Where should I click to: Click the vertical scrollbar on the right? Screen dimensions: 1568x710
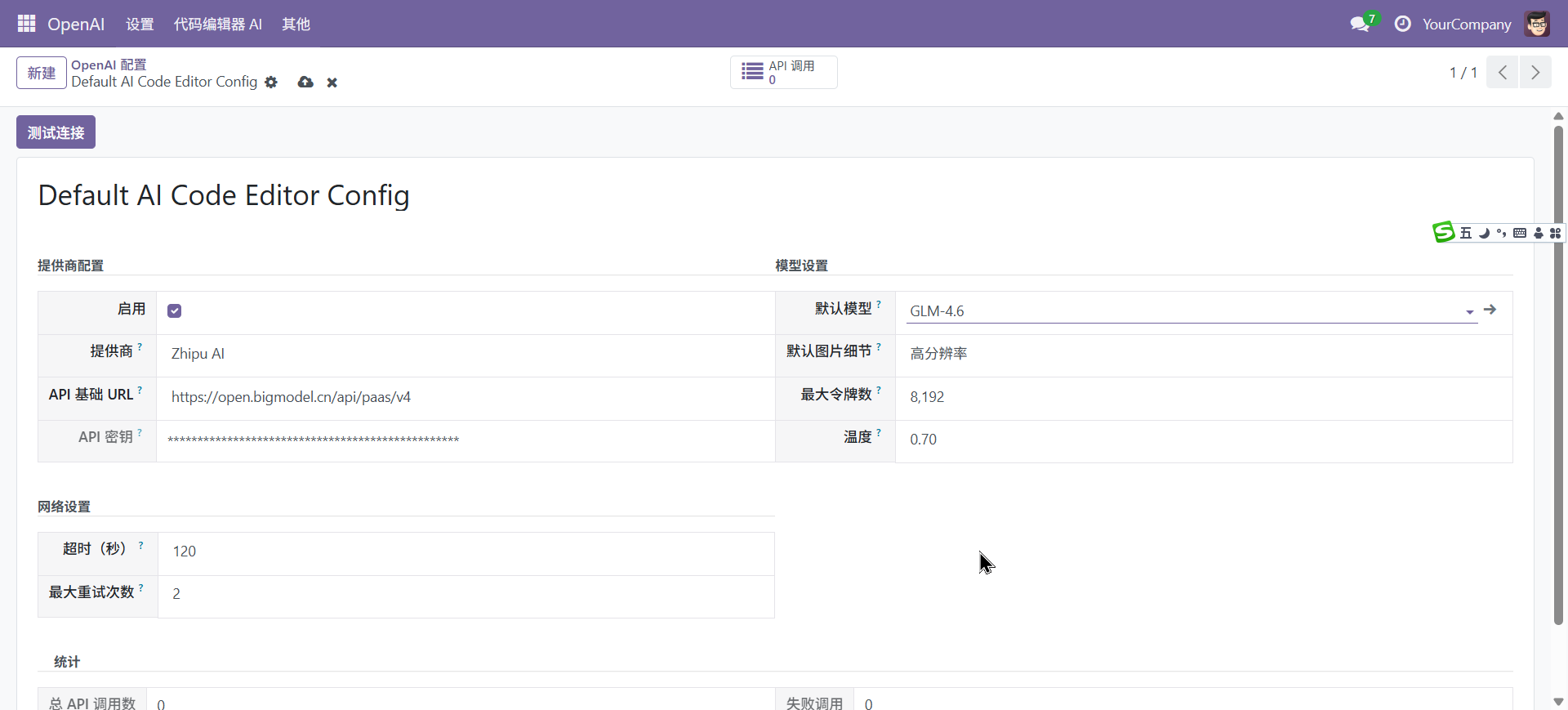(x=1558, y=376)
